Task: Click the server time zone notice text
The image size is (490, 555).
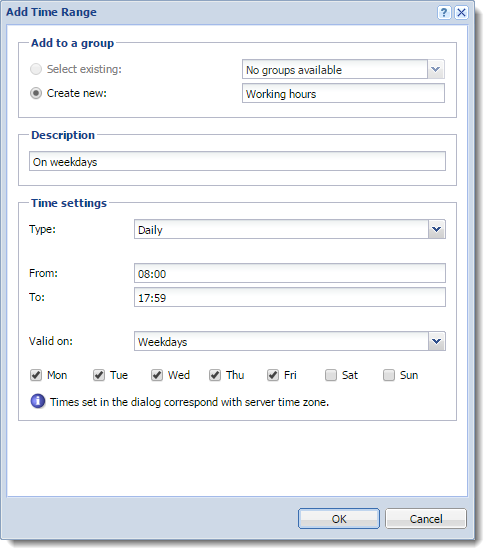Action: pos(189,402)
